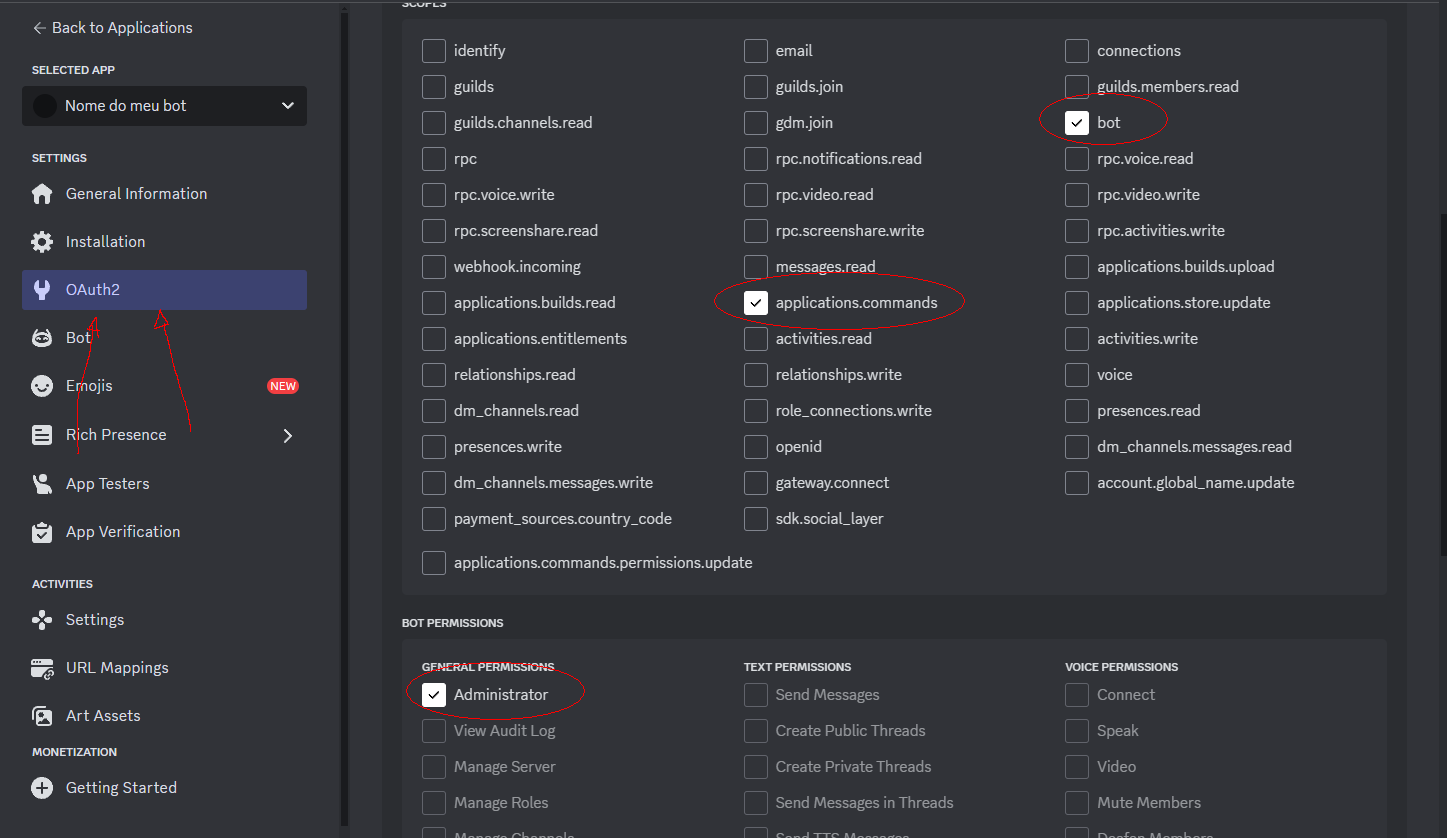Select the Rich Presence document icon
Viewport: 1447px width, 838px height.
click(42, 434)
